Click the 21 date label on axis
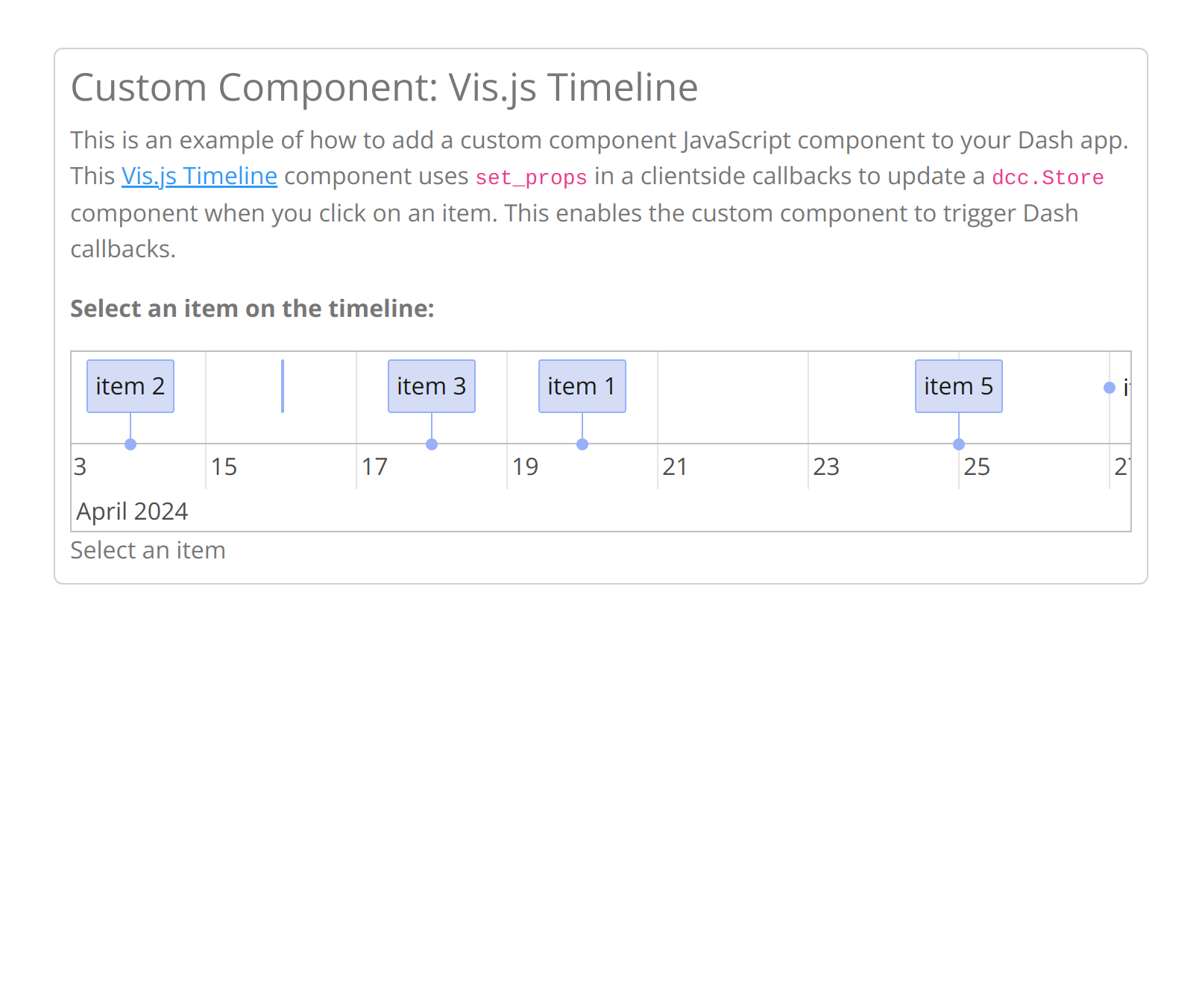Viewport: 1202px width, 1008px height. point(675,467)
